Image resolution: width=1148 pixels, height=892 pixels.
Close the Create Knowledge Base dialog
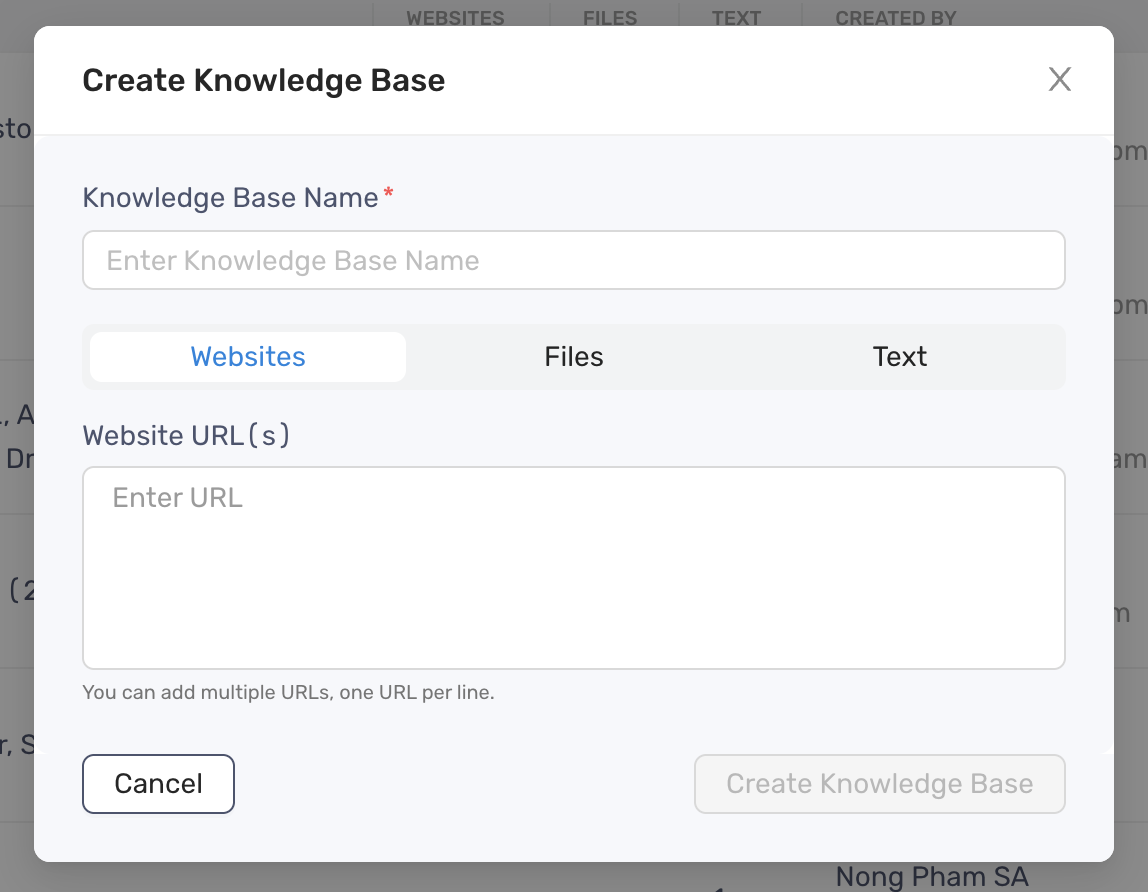click(1059, 79)
